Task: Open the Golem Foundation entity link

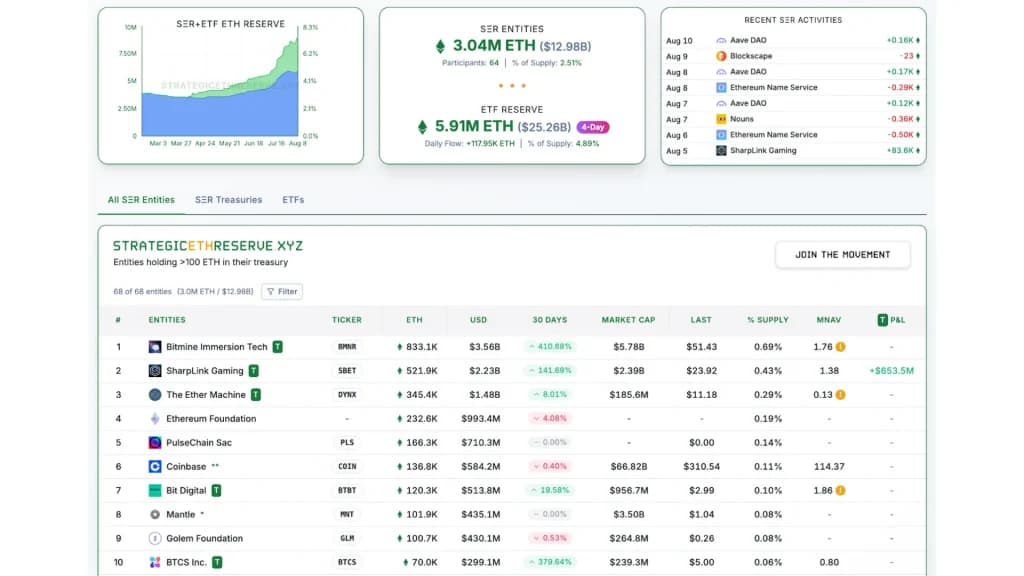Action: 204,538
